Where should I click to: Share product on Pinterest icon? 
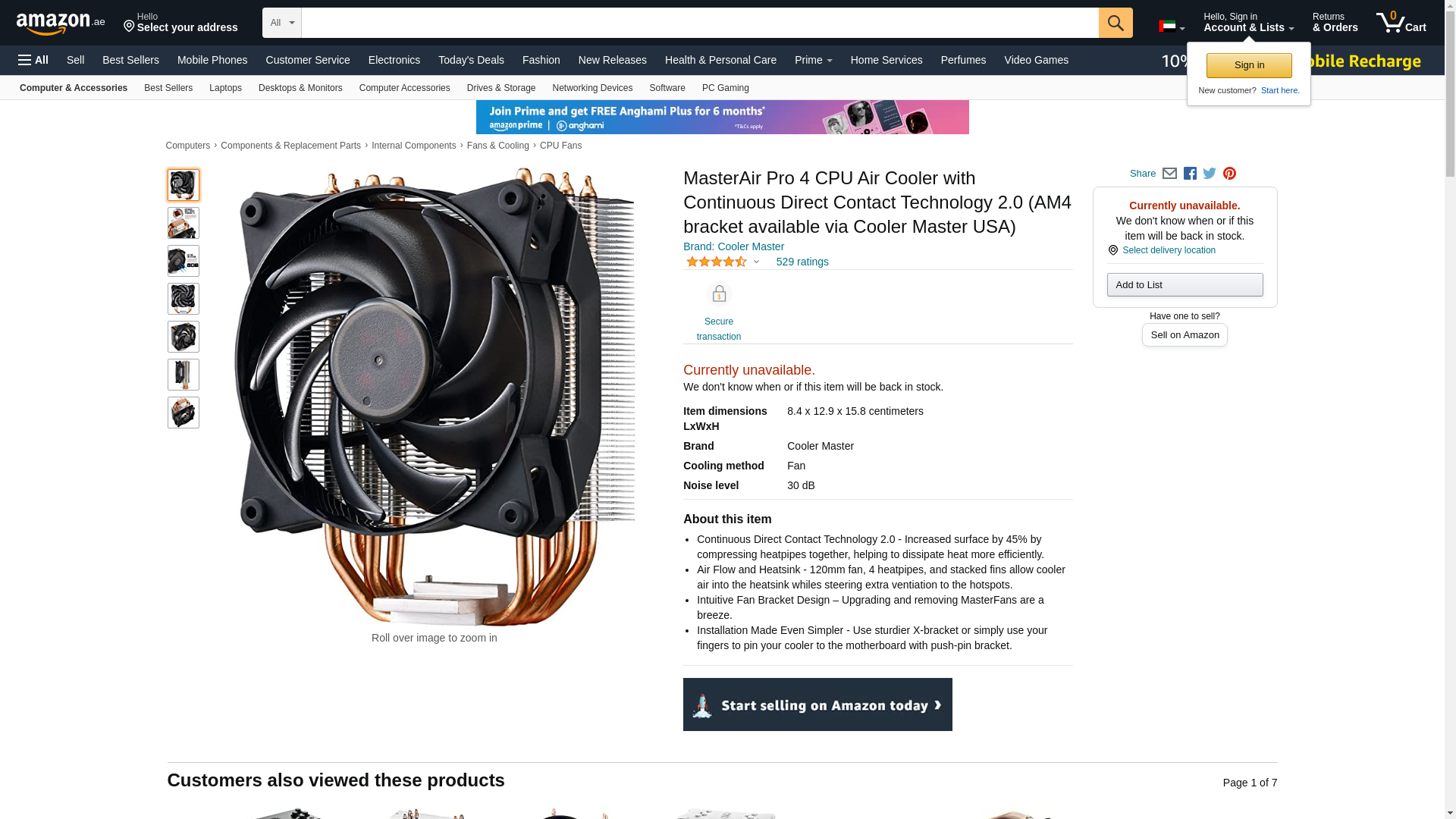(x=1229, y=174)
